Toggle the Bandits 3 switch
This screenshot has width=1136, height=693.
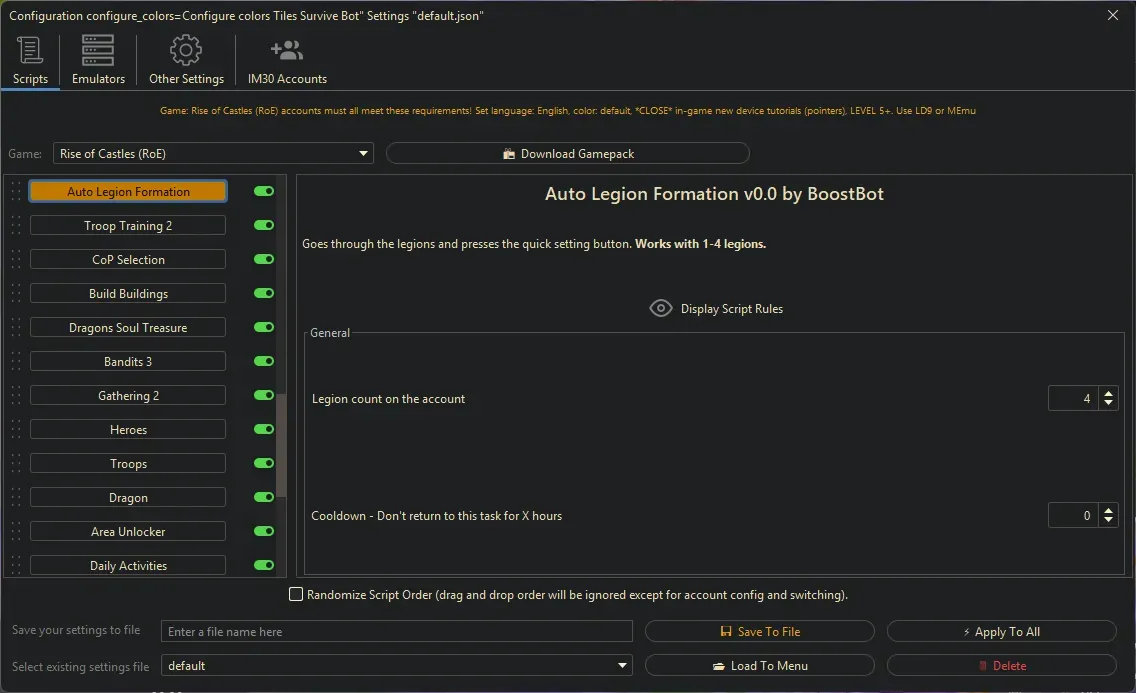click(264, 361)
